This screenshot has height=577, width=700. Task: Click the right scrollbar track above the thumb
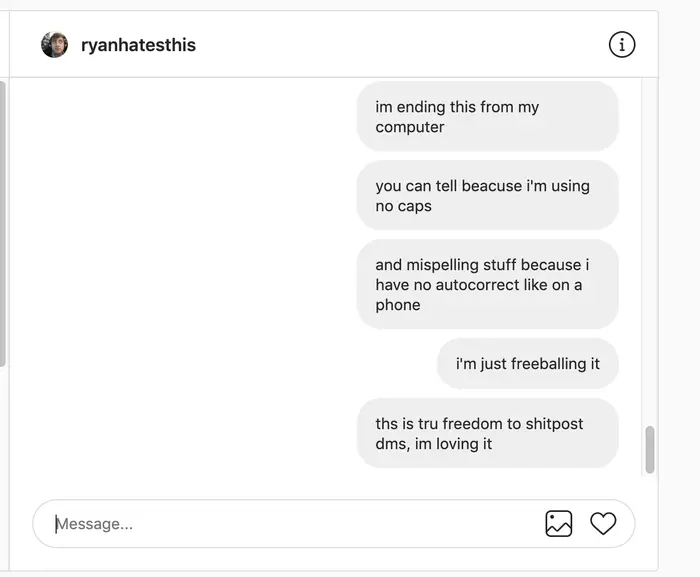click(650, 250)
